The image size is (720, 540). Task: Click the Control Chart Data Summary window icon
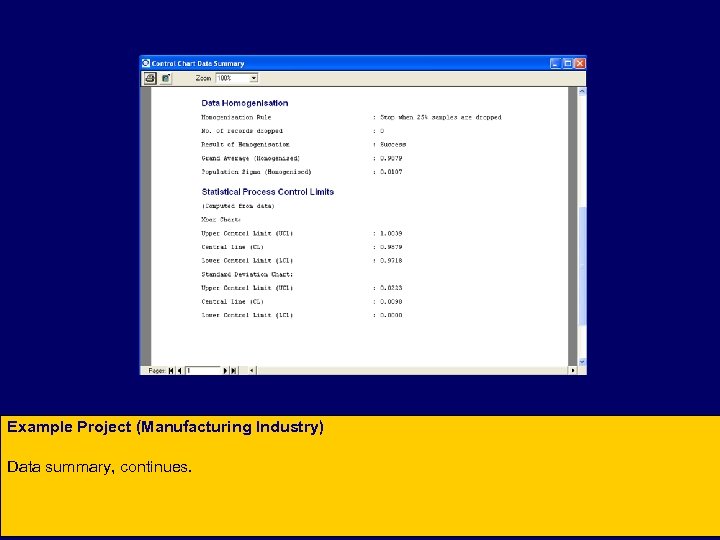[146, 63]
